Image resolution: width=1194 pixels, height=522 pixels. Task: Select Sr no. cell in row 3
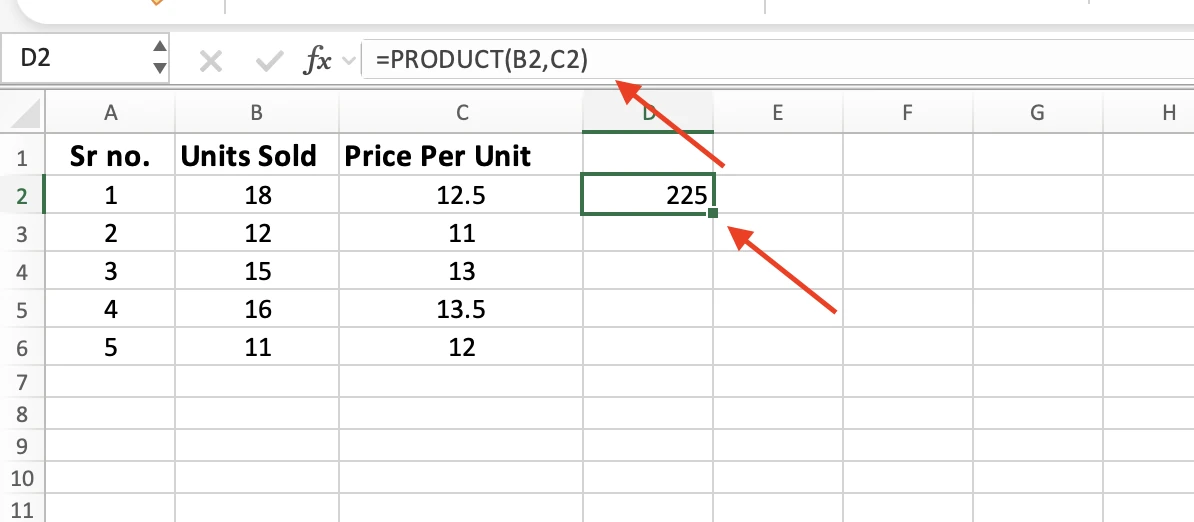(110, 233)
